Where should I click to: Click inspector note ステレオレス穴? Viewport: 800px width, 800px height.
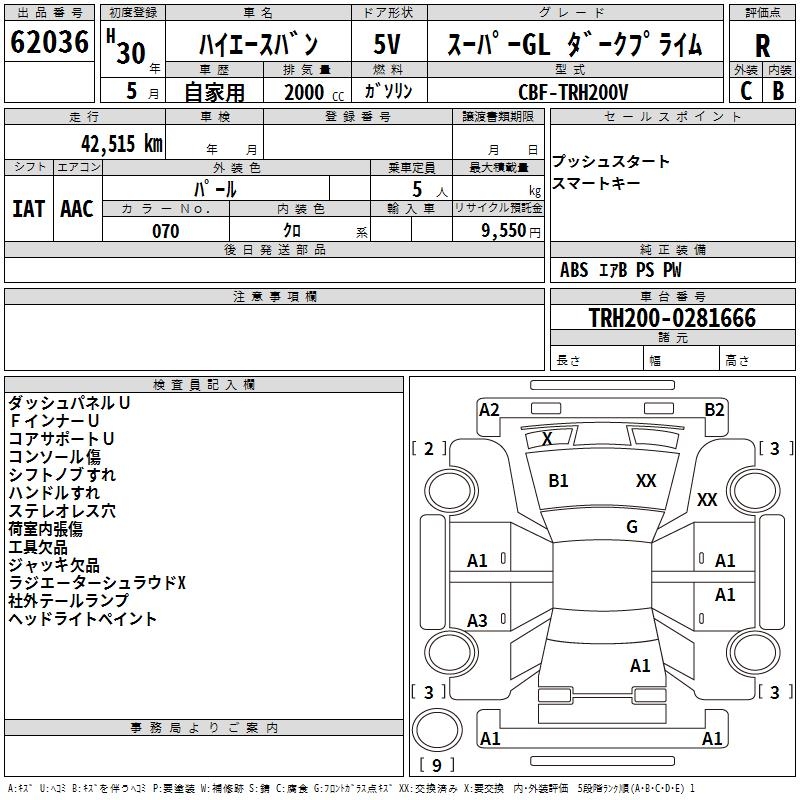coord(62,511)
